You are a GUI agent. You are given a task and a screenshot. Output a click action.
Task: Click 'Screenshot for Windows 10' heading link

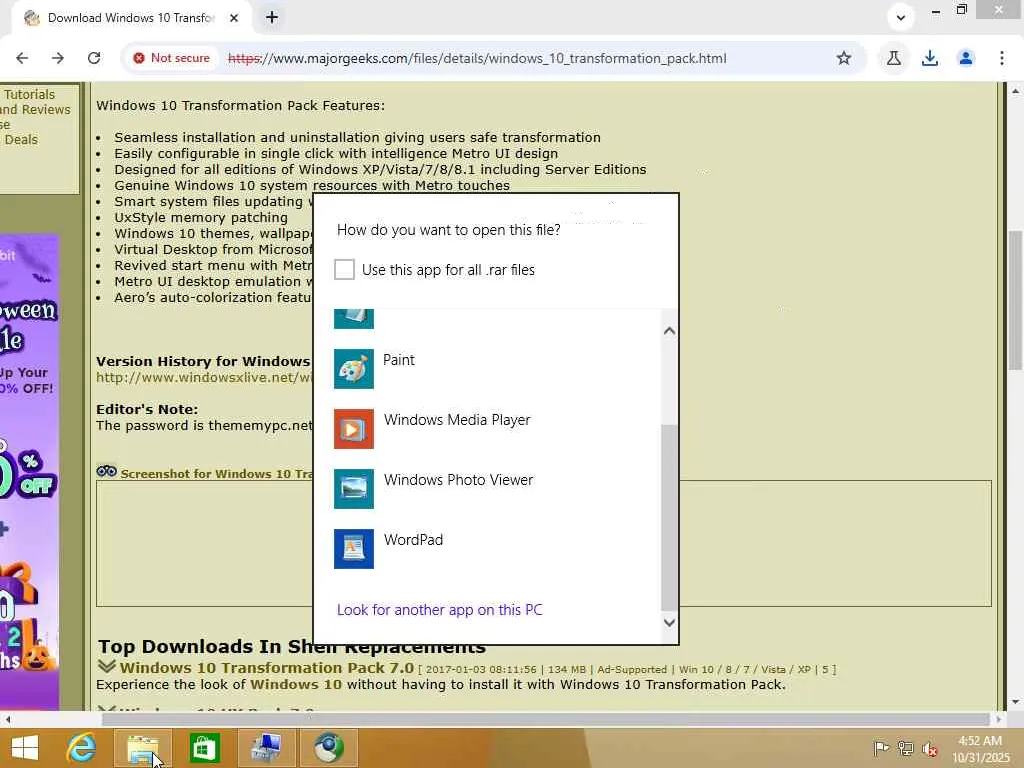[216, 474]
